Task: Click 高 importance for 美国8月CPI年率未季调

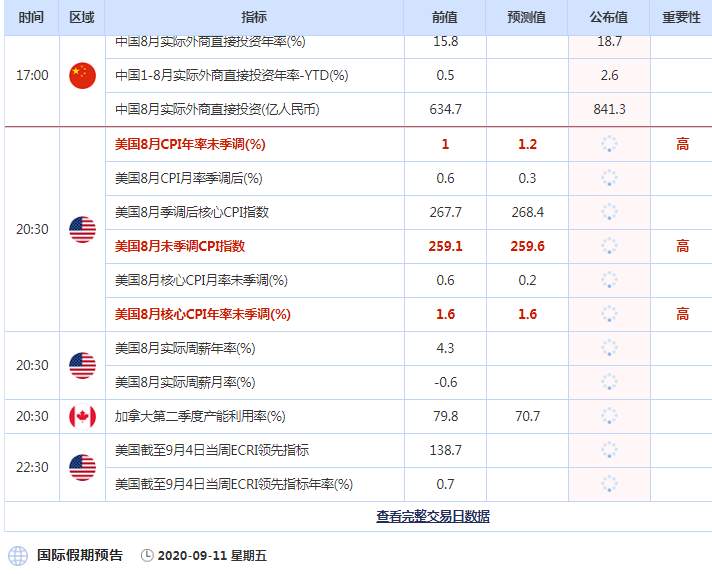Action: (682, 144)
